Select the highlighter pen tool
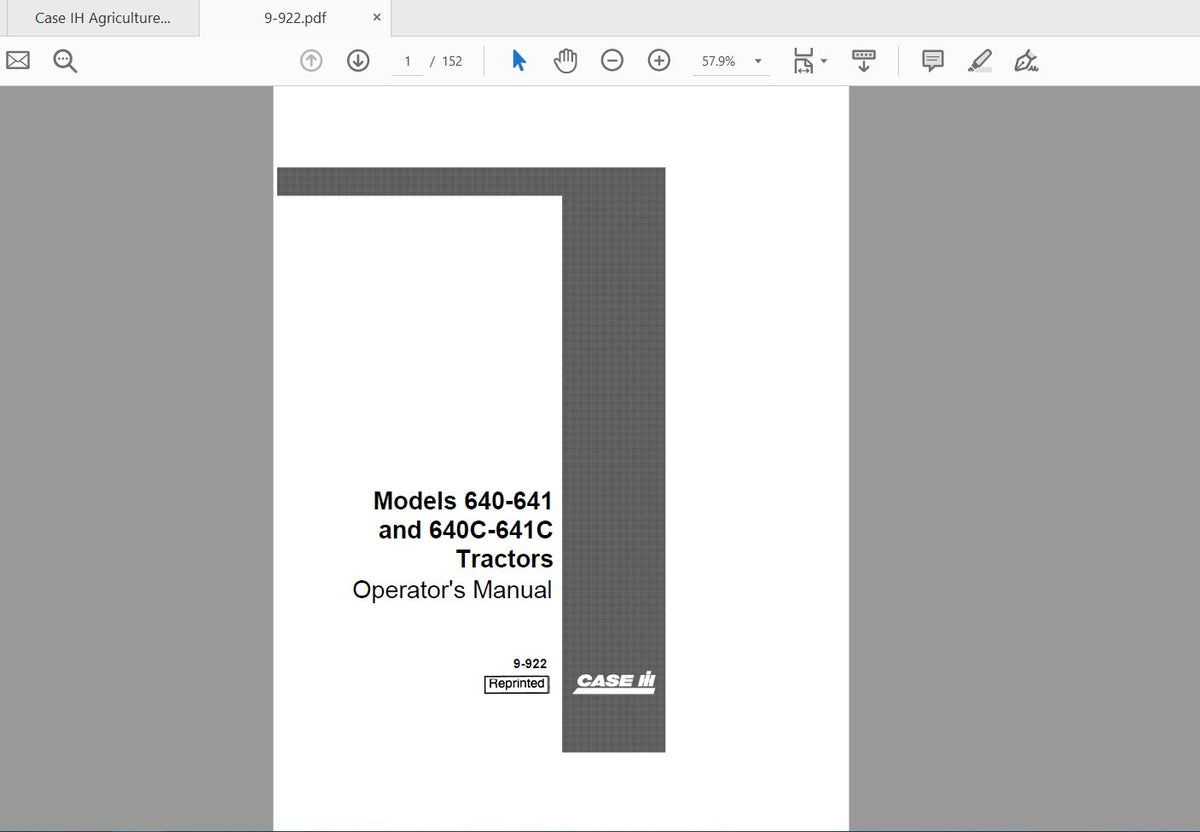Screen dimensions: 1200x832 (x=980, y=61)
